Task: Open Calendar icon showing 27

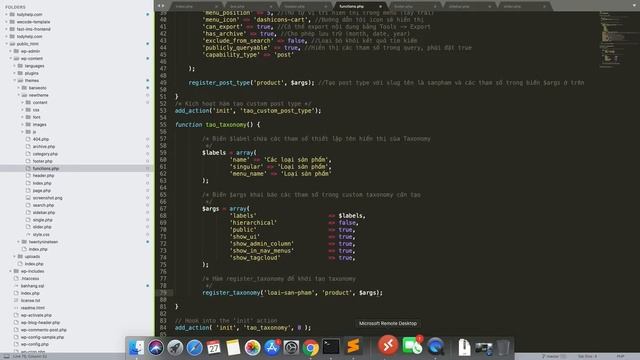Action: click(x=214, y=347)
